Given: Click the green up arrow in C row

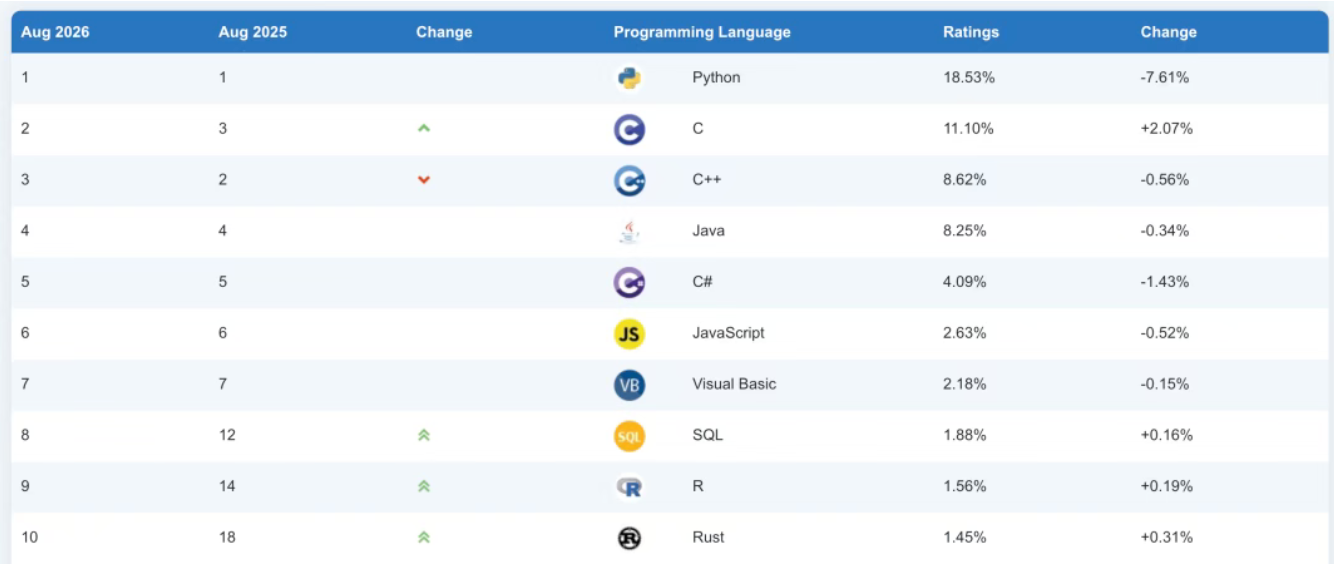Looking at the screenshot, I should point(423,128).
